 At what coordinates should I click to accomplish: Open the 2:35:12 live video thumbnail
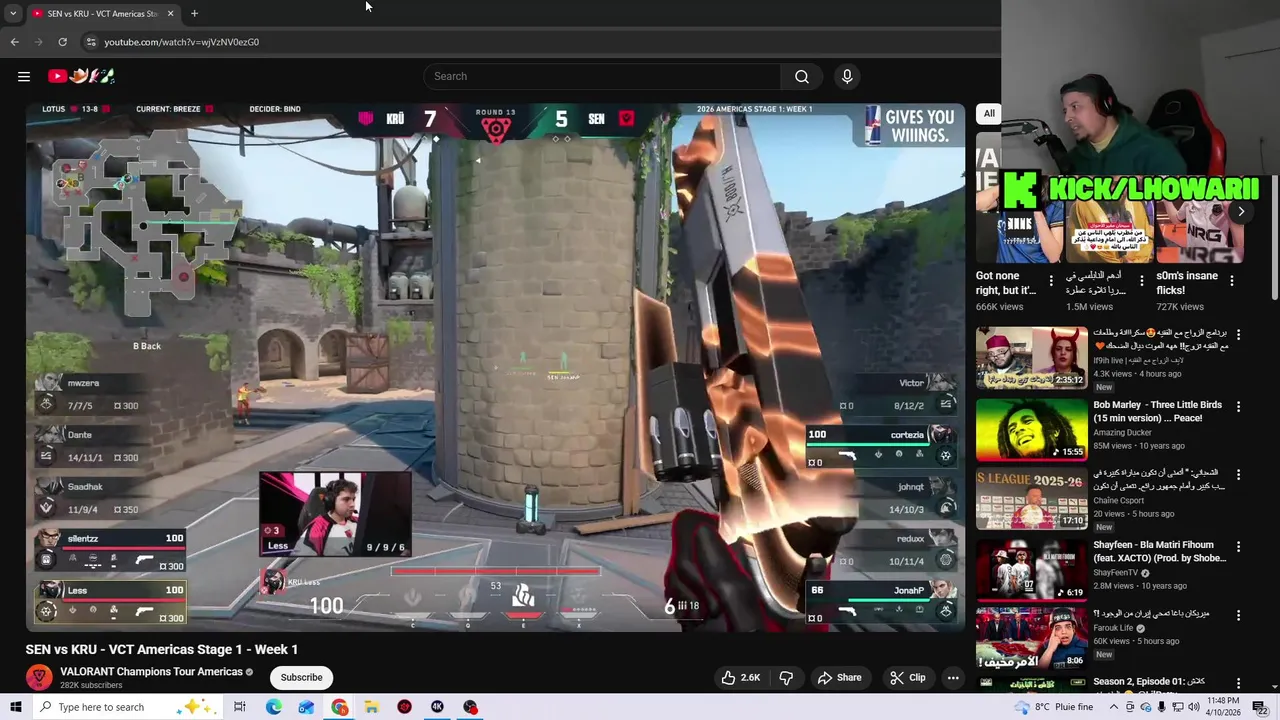click(x=1031, y=358)
